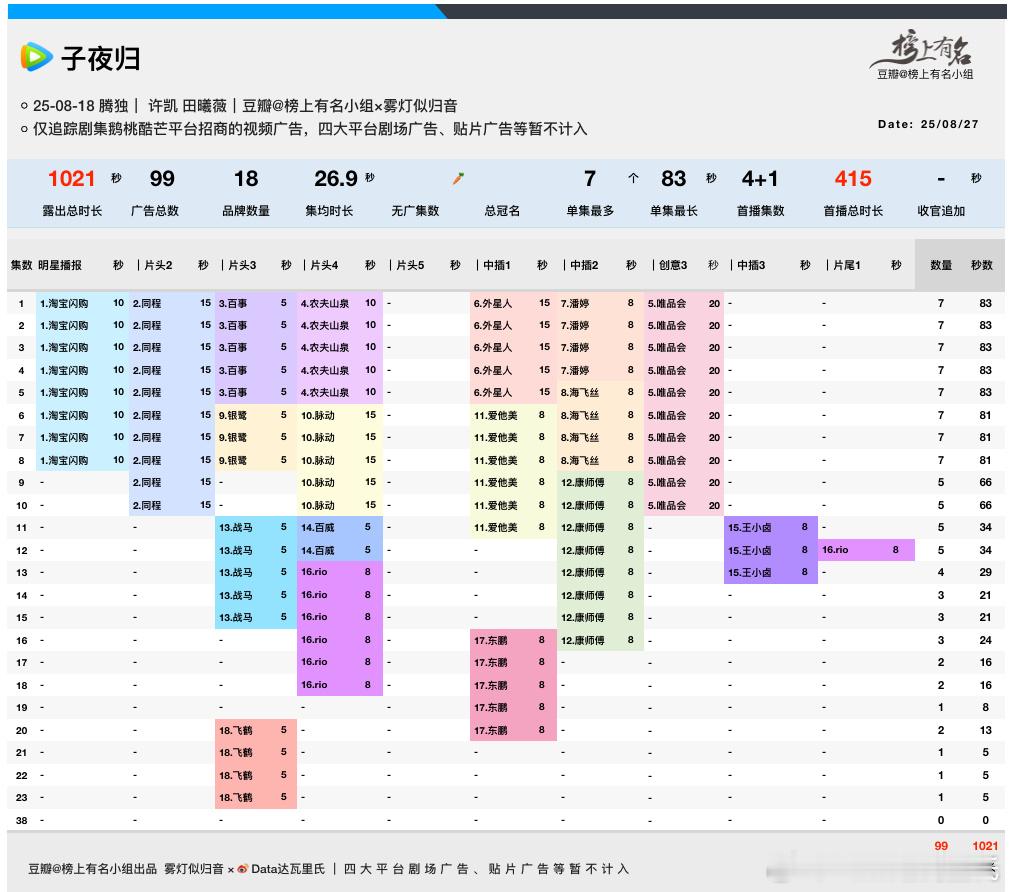Screen dimensions: 1009x892
Task: Click 9.银鹭 in episode 6 row
Action: tap(232, 416)
